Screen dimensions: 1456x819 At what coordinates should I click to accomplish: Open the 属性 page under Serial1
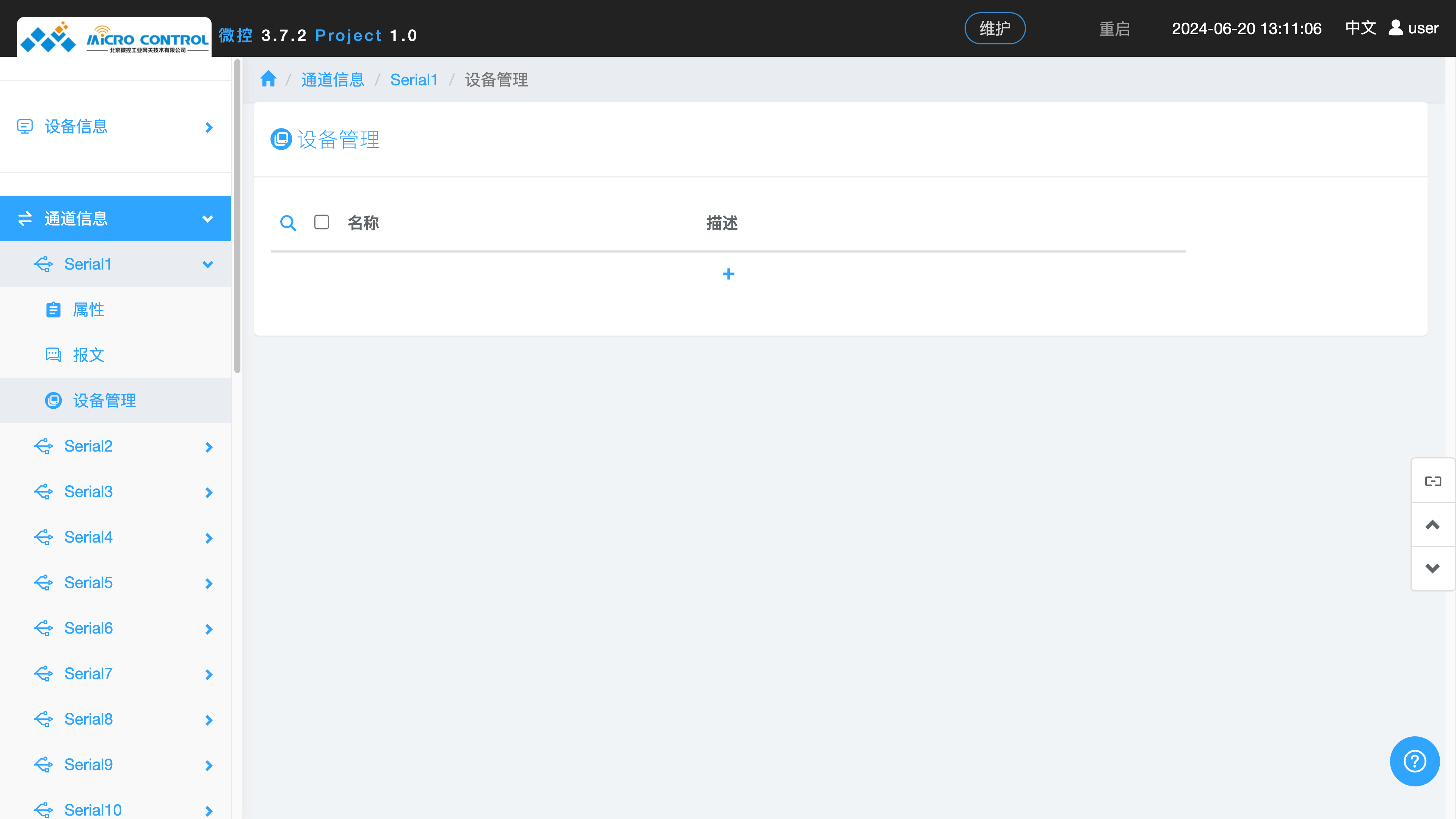click(x=88, y=310)
